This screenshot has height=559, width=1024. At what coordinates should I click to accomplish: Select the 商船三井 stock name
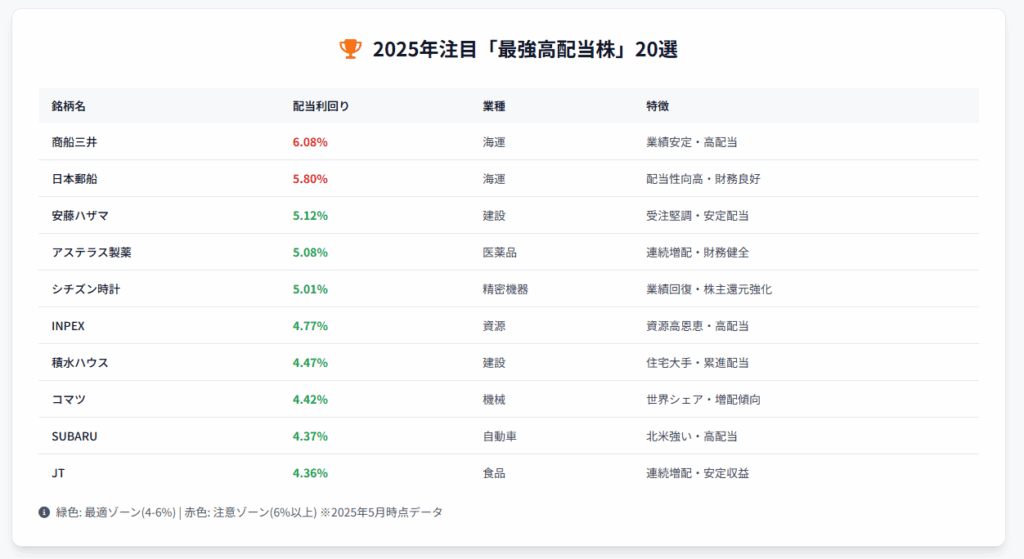tap(74, 142)
